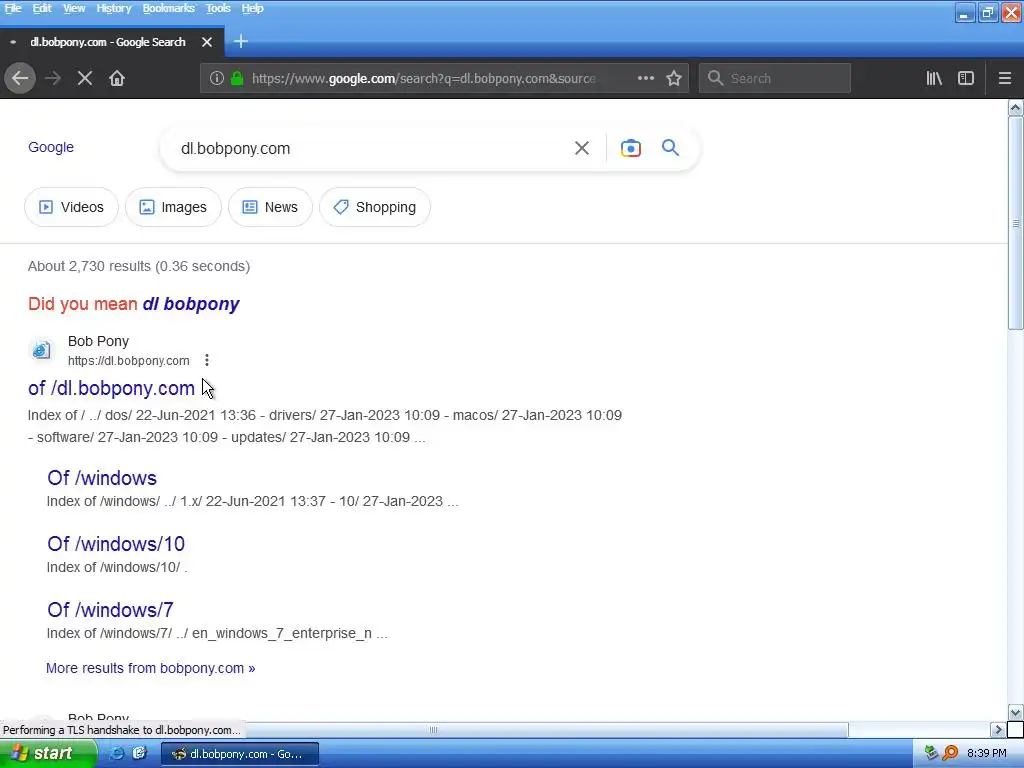Click the grayed forward arrow button
The height and width of the screenshot is (768, 1024).
coord(53,78)
